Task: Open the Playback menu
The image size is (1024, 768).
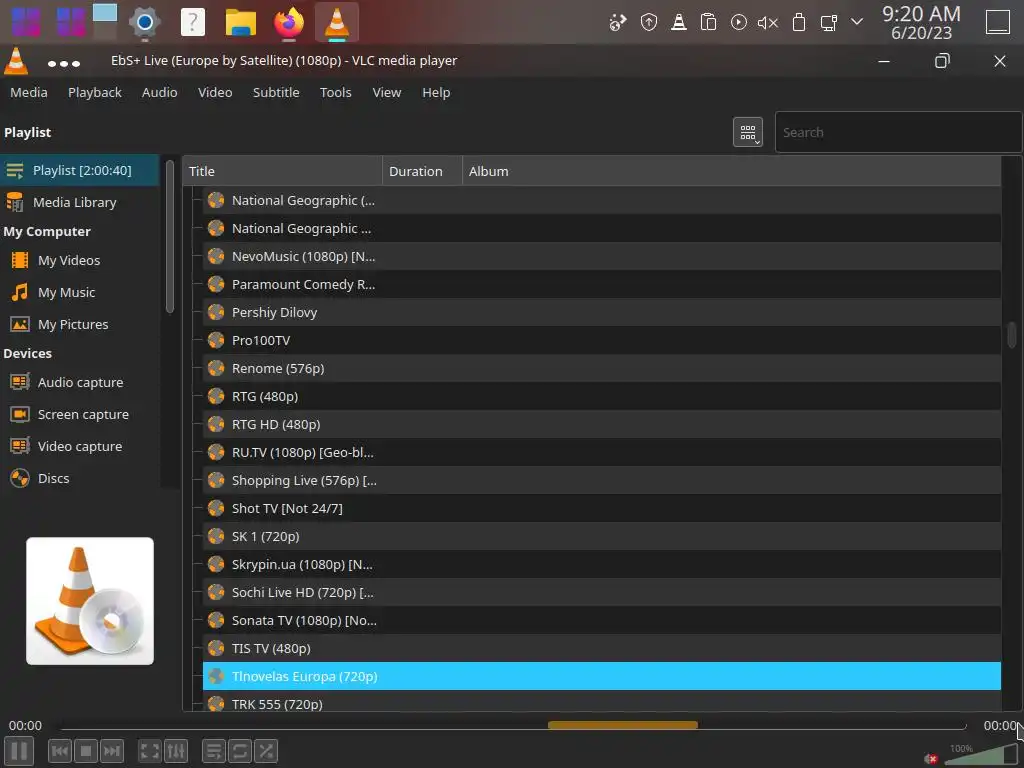Action: coord(95,93)
